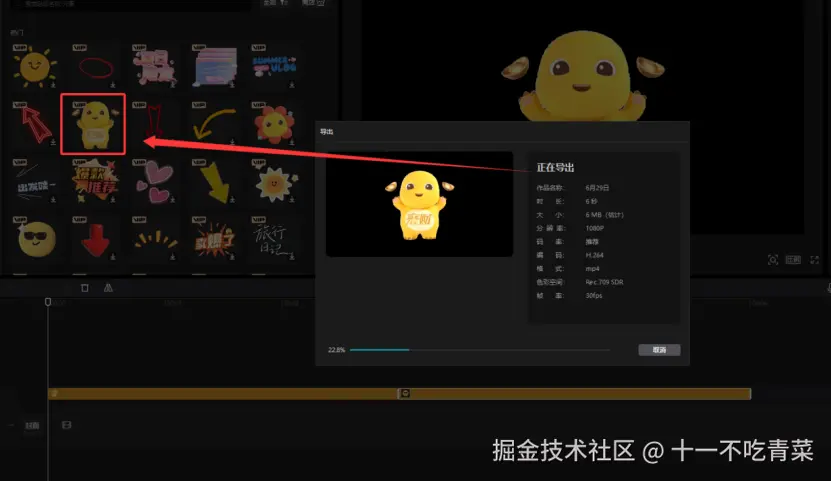Select the solid red down arrow sticker
Viewport: 831px width, 481px height.
tap(95, 239)
